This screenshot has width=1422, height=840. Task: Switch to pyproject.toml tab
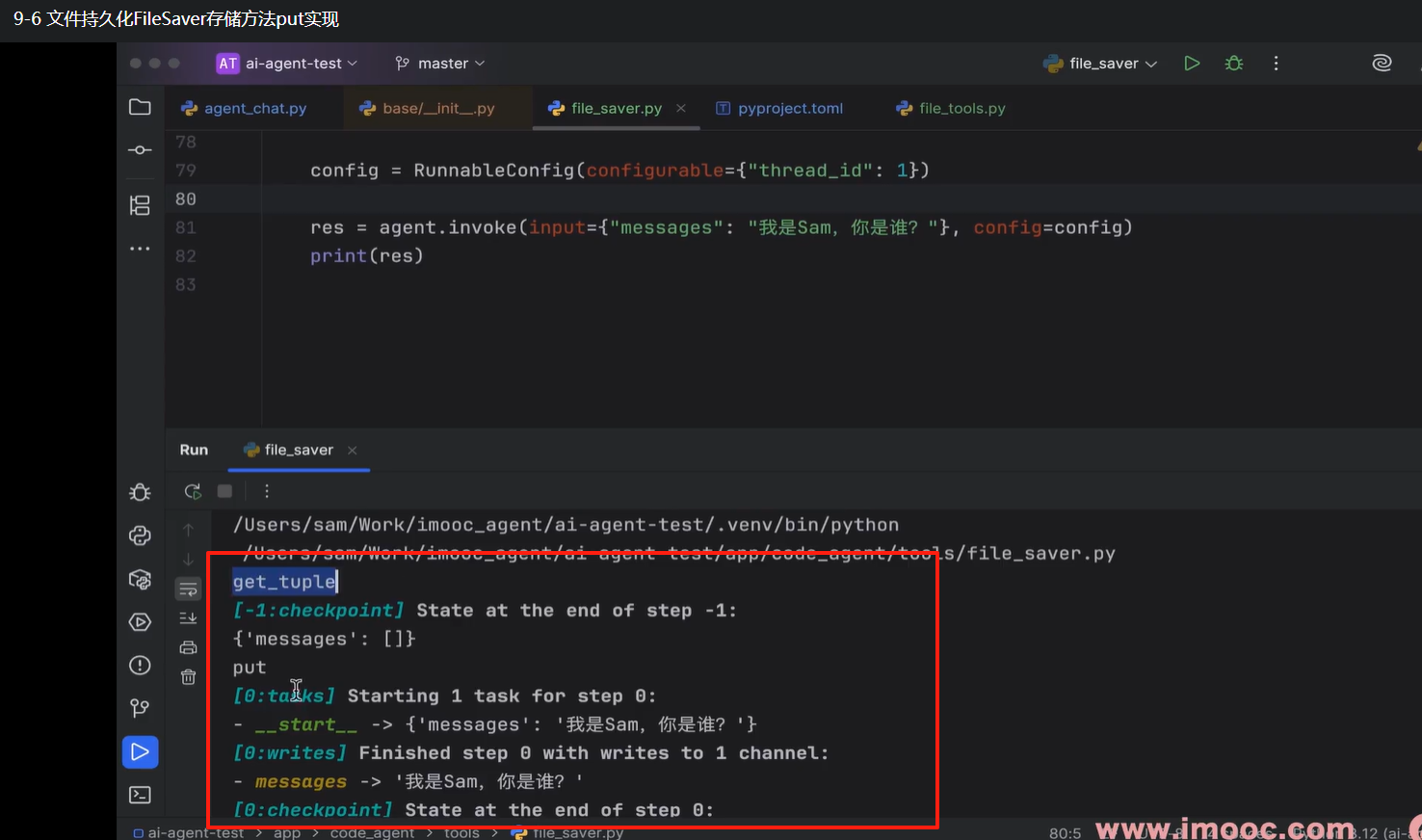(779, 108)
